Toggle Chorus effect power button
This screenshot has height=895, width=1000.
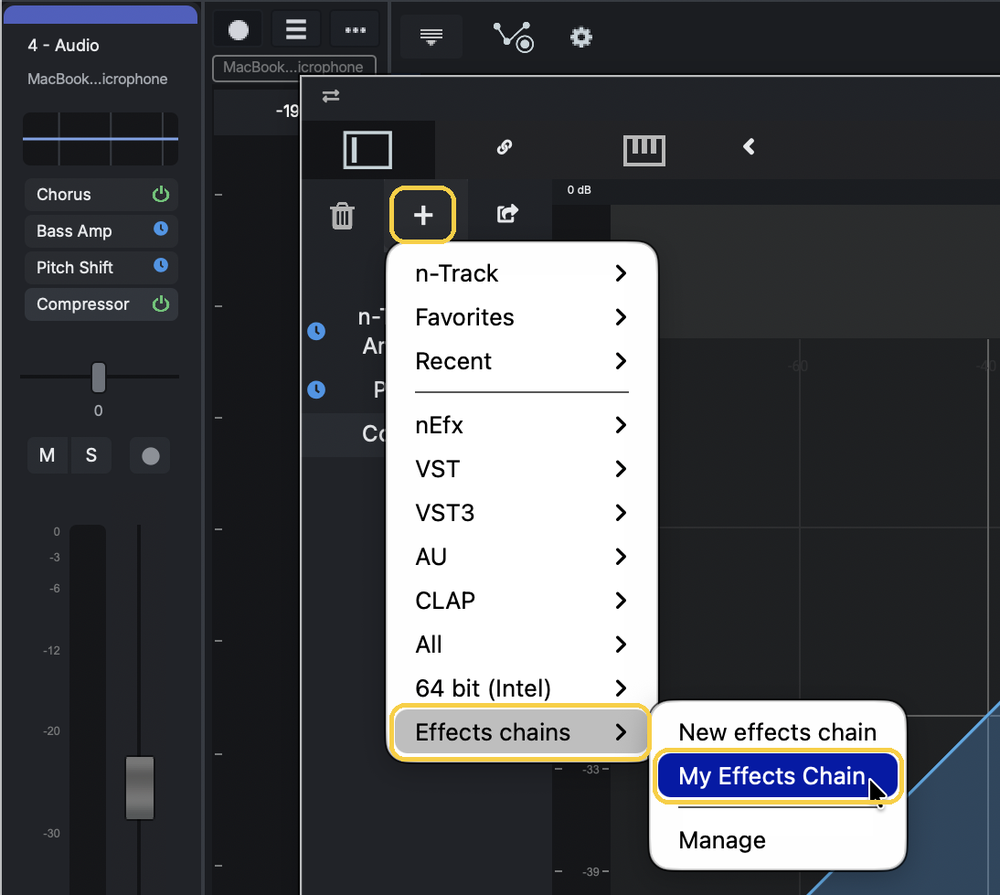click(x=161, y=194)
